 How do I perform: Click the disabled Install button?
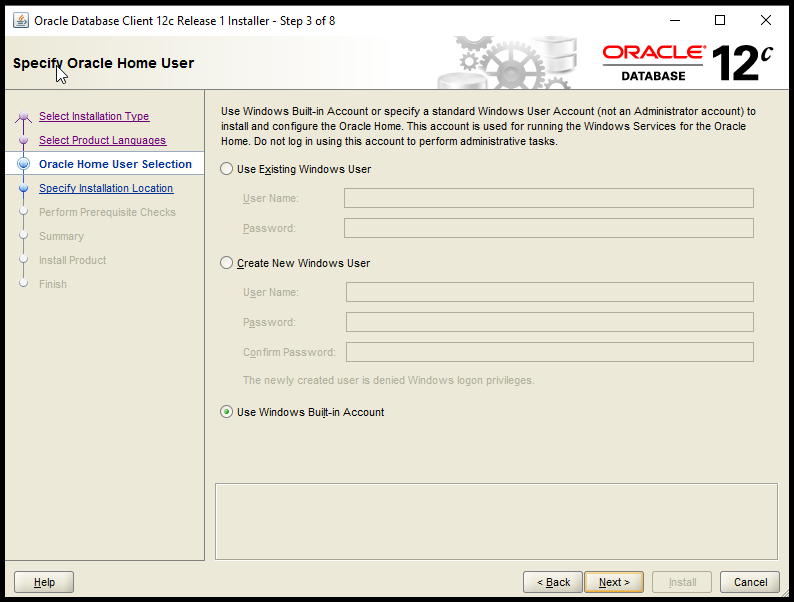(682, 582)
